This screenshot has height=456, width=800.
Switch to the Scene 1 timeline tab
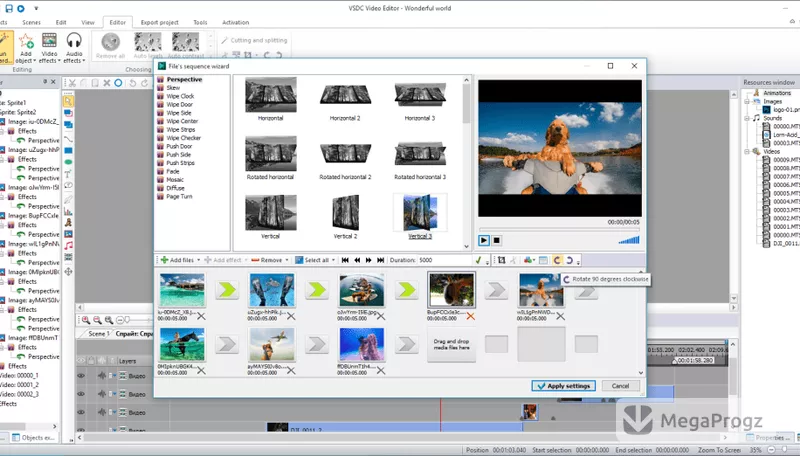[x=98, y=334]
